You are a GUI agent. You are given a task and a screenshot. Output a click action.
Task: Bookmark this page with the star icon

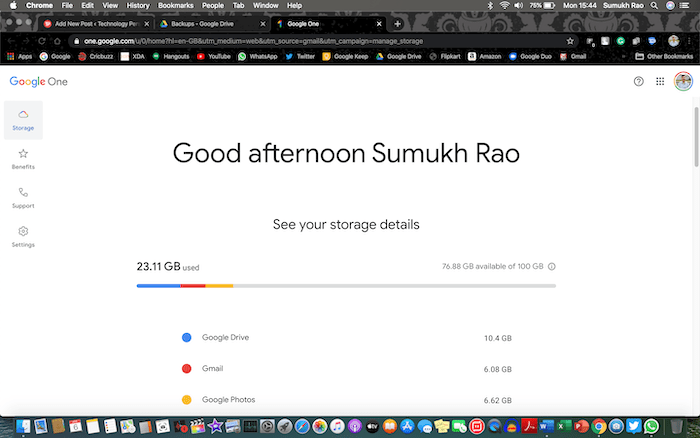[x=570, y=41]
